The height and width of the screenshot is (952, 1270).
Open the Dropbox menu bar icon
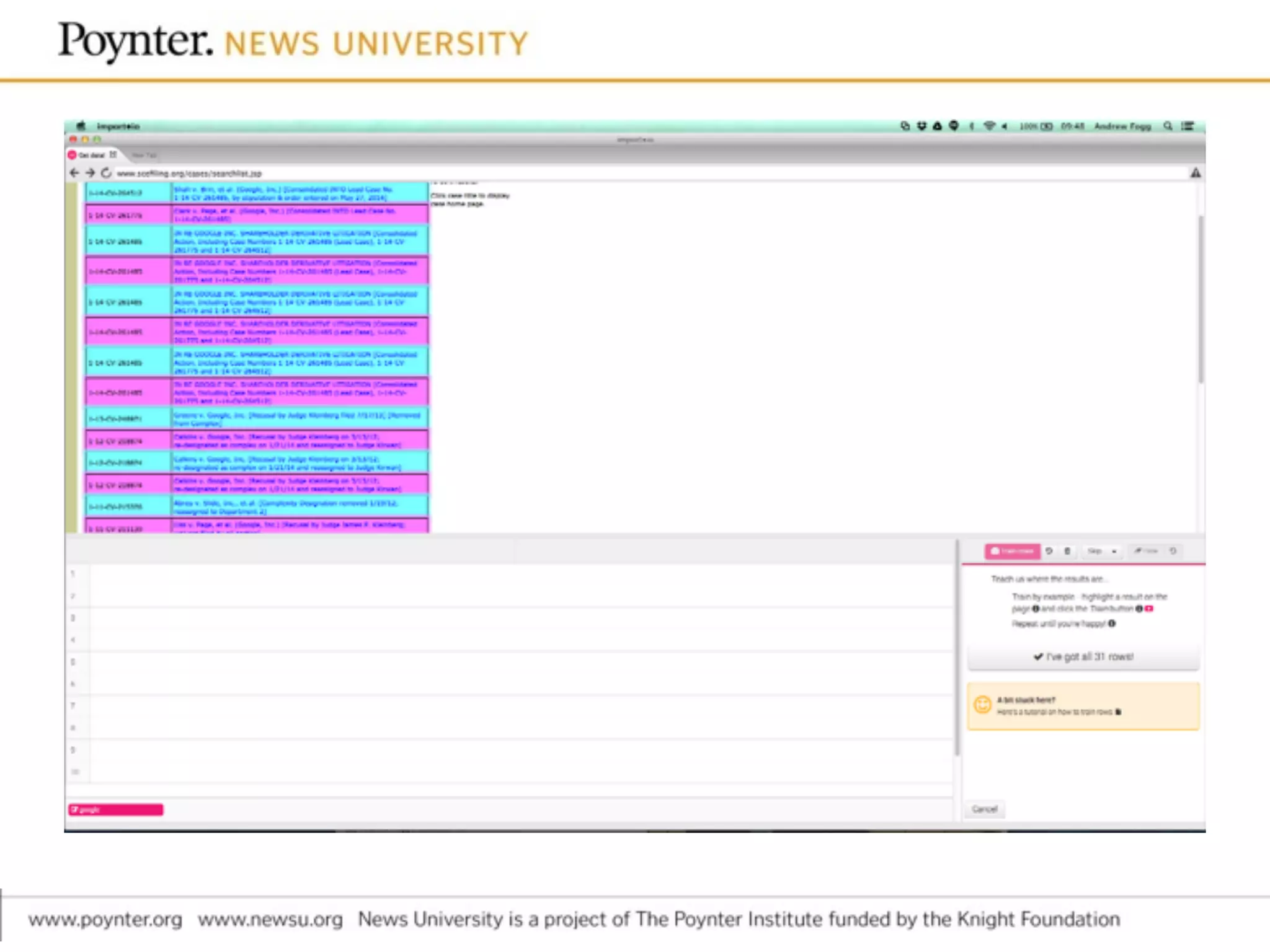pos(921,126)
